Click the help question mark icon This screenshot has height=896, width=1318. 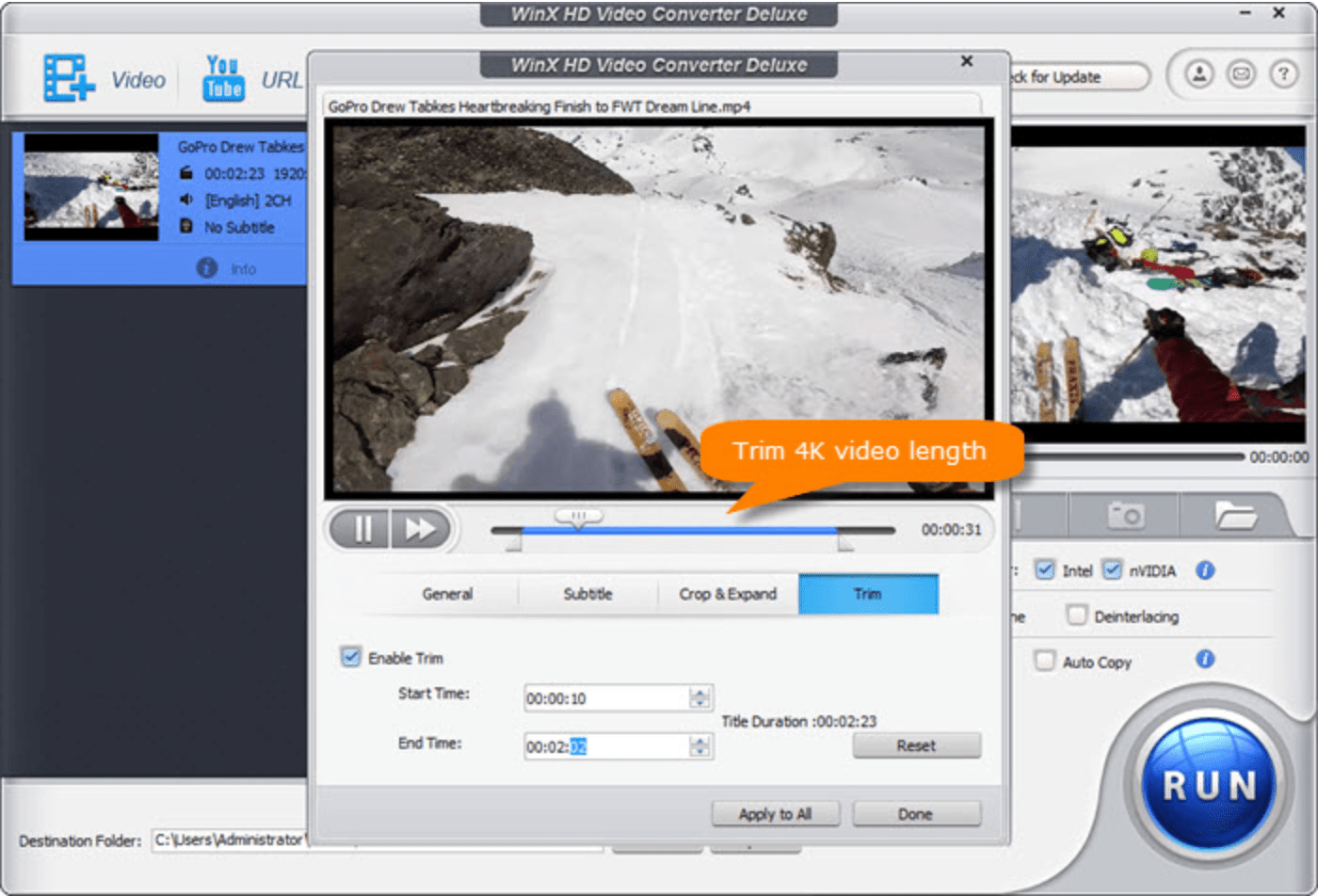(x=1283, y=74)
